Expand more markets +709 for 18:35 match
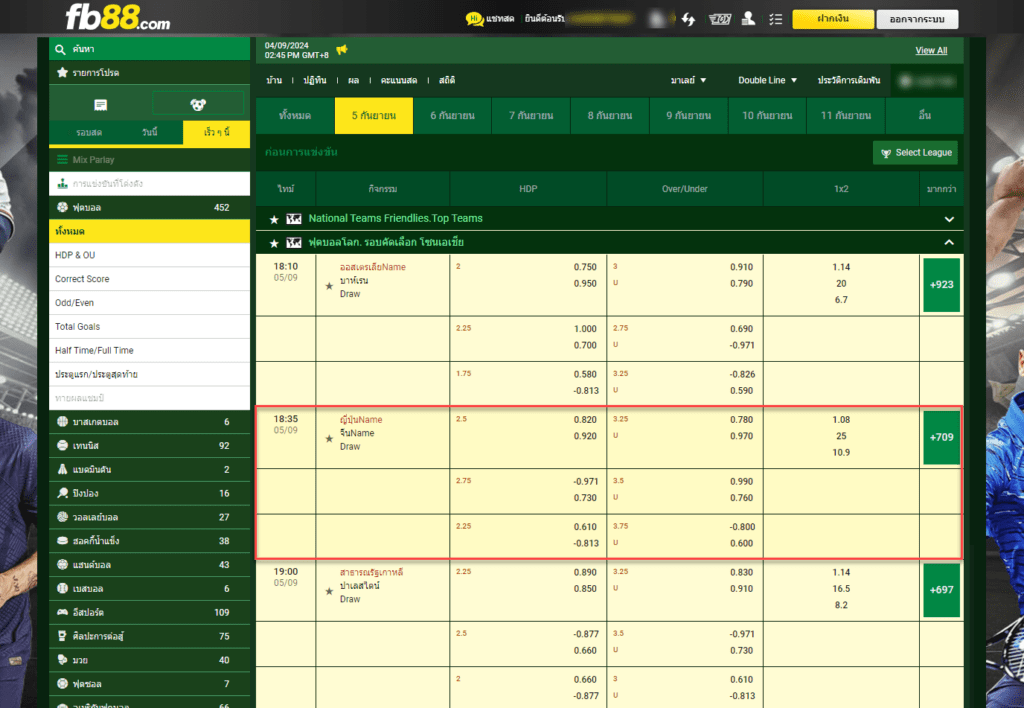This screenshot has width=1024, height=708. 941,437
